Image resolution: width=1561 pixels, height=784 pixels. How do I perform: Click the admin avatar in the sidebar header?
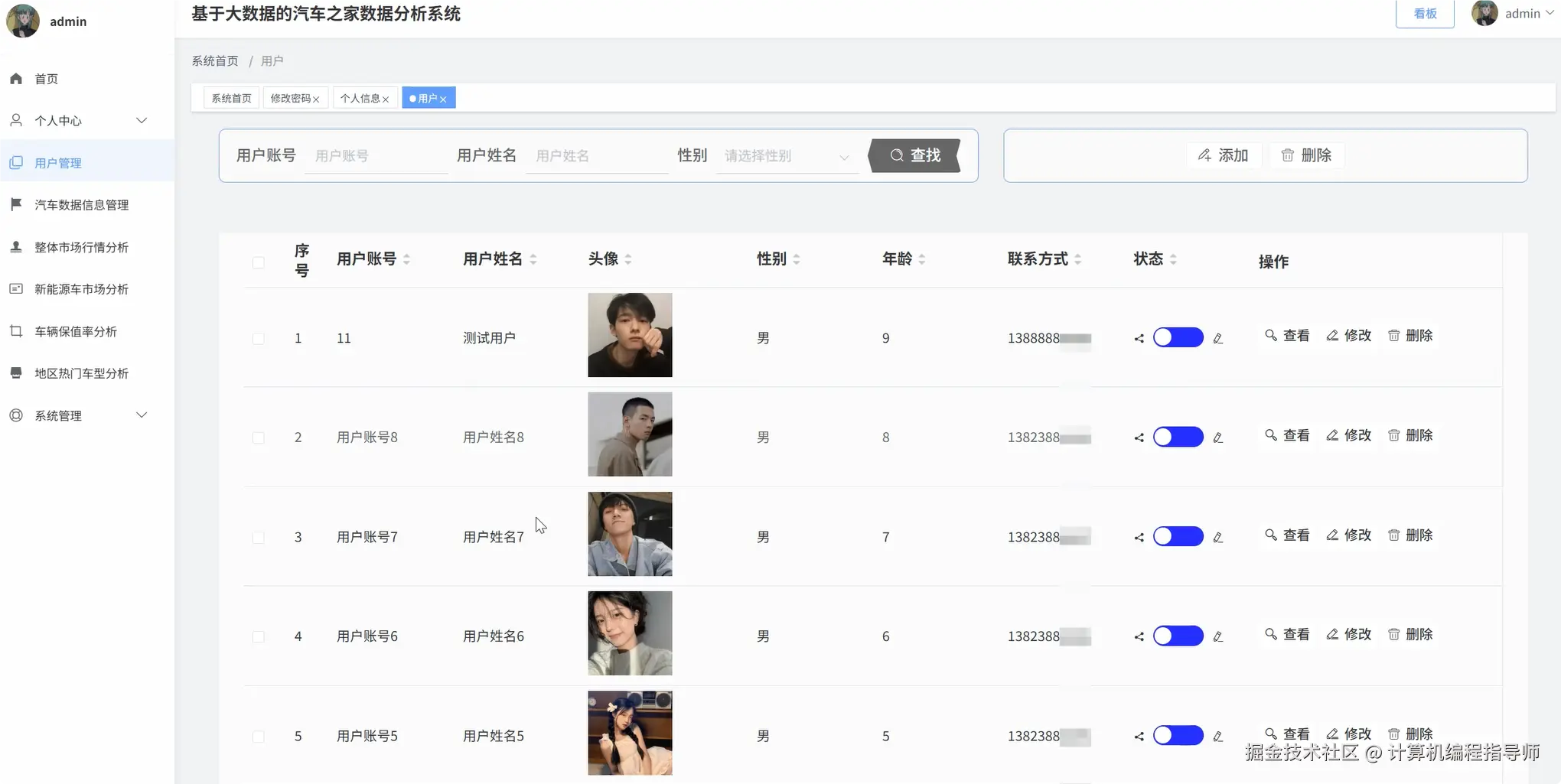[x=23, y=21]
